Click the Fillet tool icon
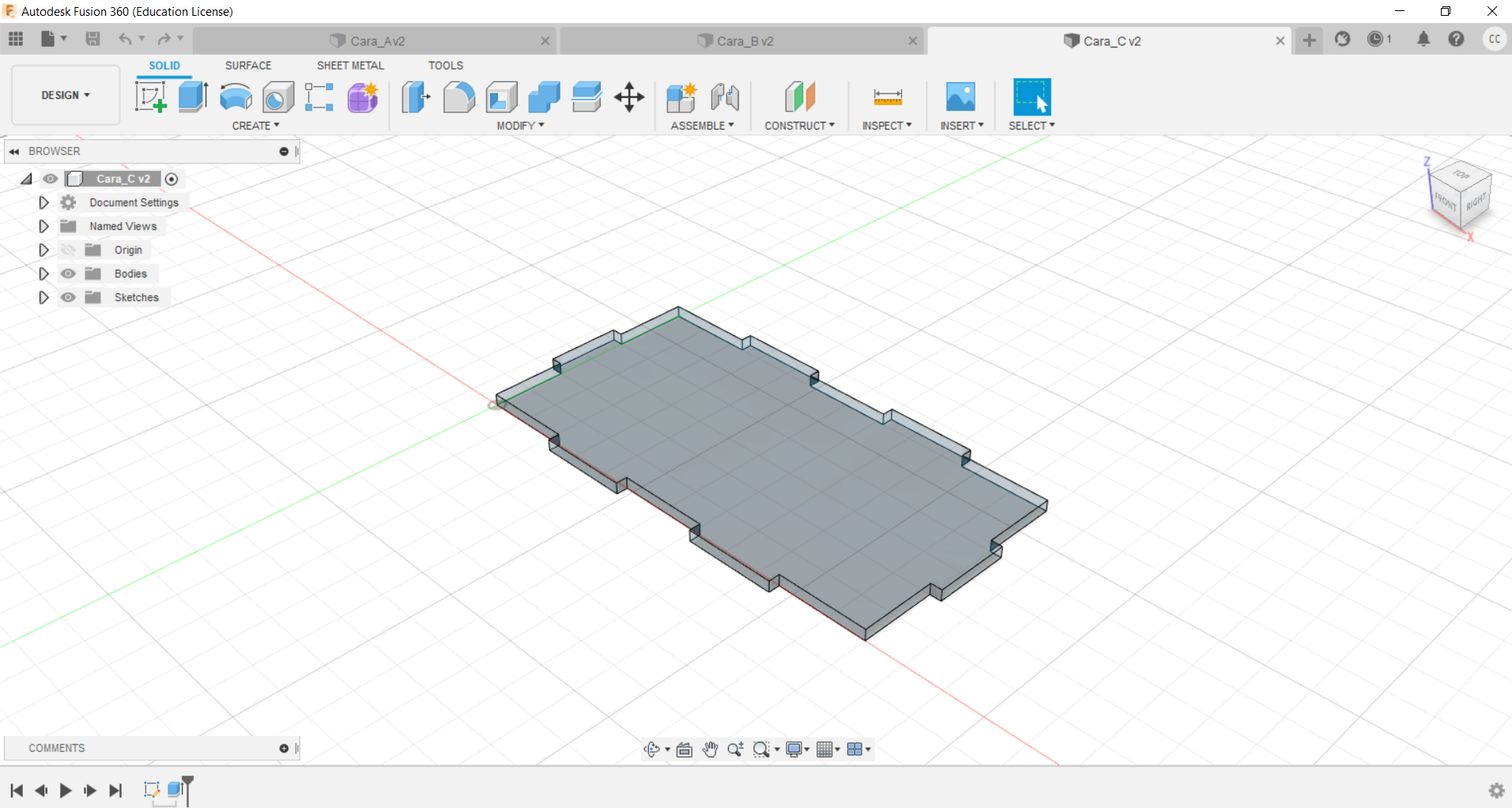This screenshot has height=808, width=1512. click(x=458, y=97)
